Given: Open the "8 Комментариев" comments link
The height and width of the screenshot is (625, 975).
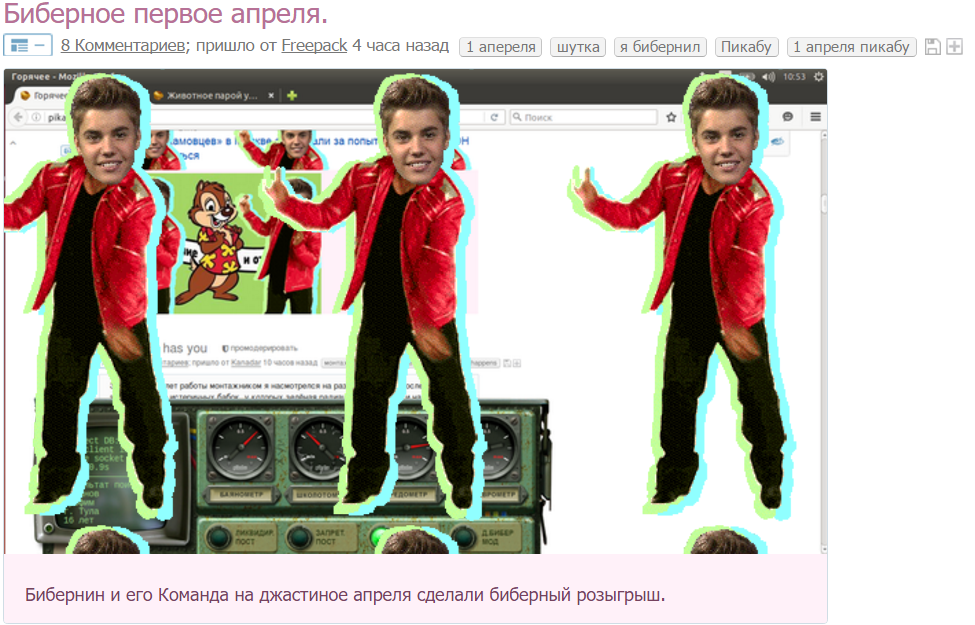Looking at the screenshot, I should coord(122,45).
